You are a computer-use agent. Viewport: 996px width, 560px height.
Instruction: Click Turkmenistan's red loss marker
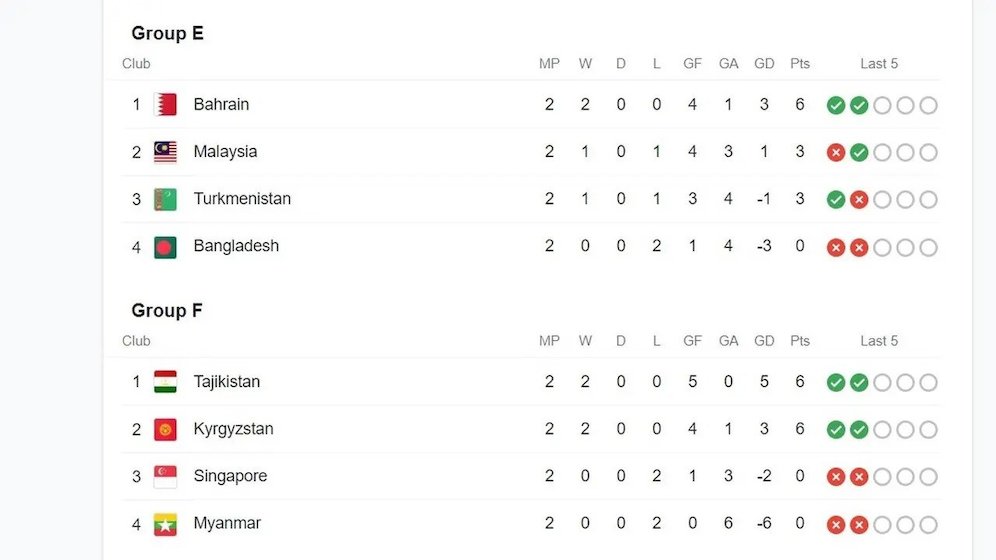point(859,199)
